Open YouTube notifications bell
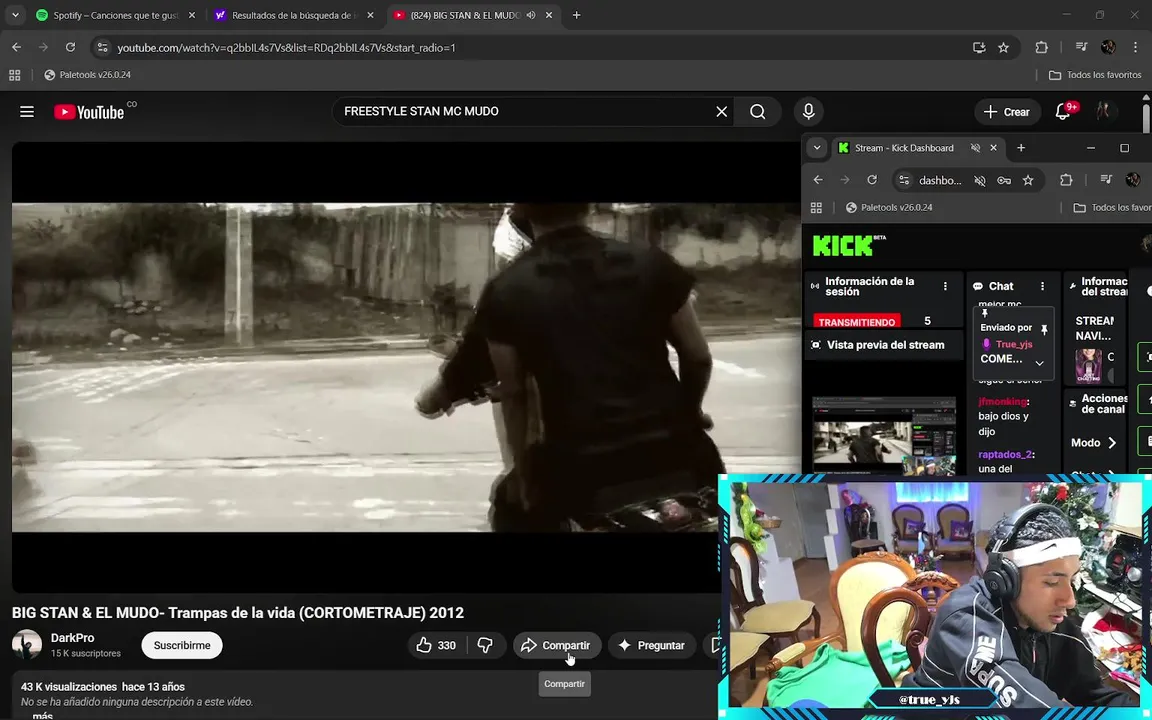The height and width of the screenshot is (720, 1152). click(x=1062, y=112)
